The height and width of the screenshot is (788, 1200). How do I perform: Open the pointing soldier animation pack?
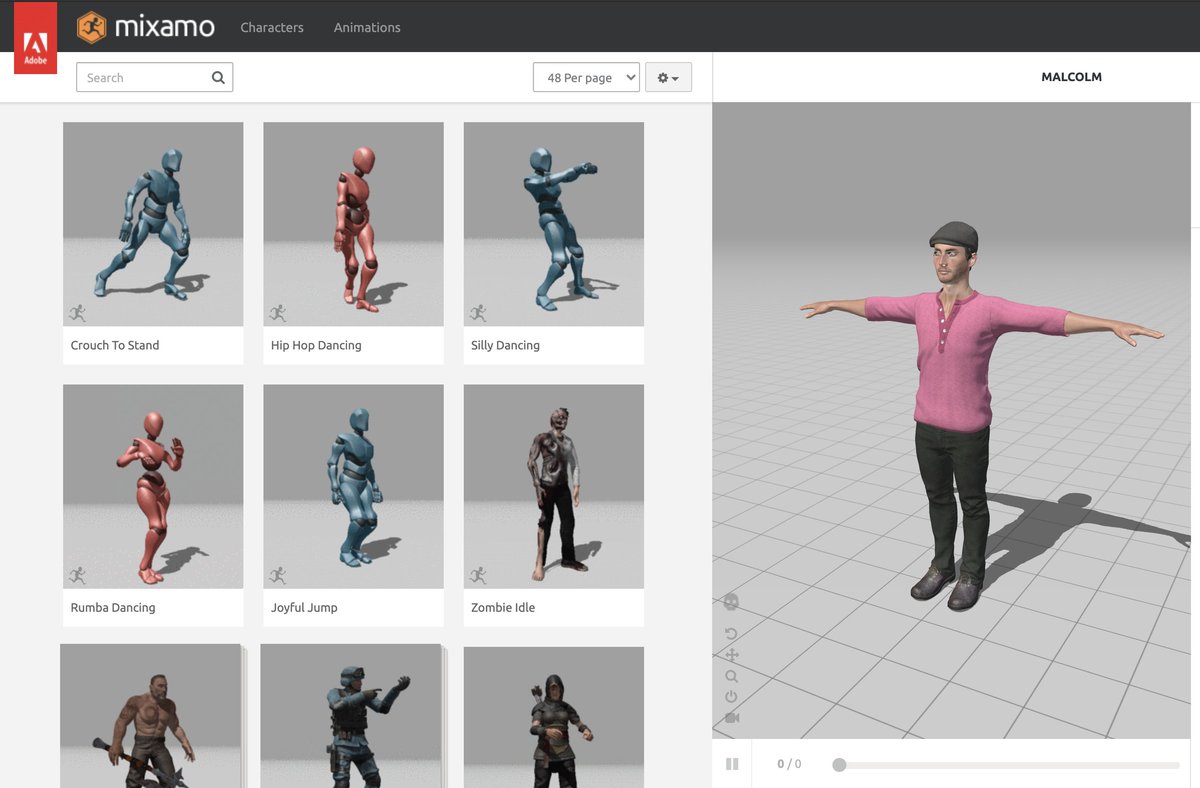(353, 716)
